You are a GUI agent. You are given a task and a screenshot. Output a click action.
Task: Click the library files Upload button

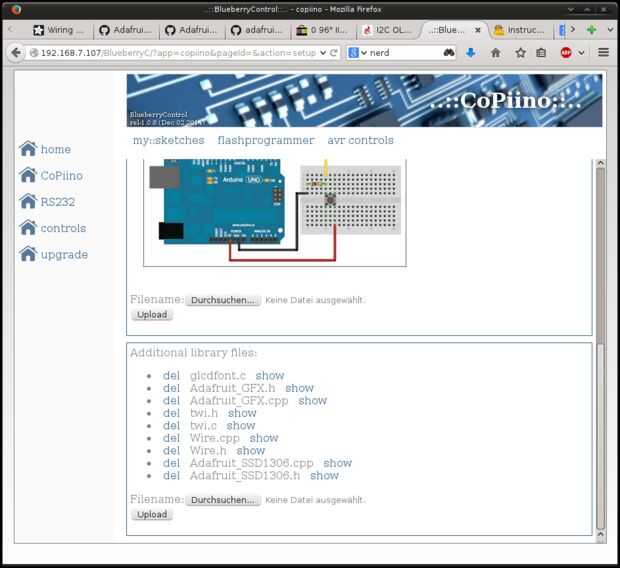[x=152, y=515]
